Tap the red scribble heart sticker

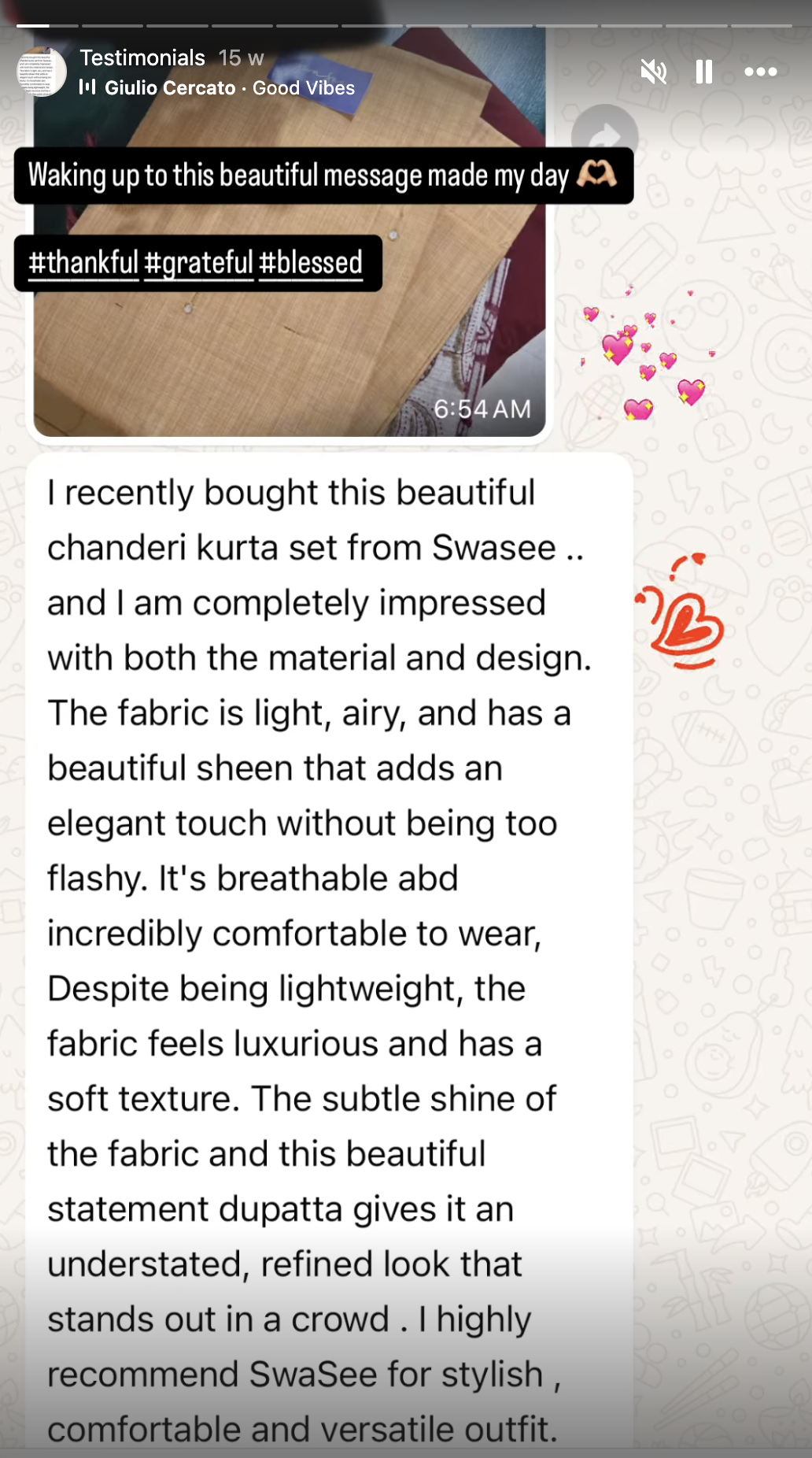tap(681, 611)
